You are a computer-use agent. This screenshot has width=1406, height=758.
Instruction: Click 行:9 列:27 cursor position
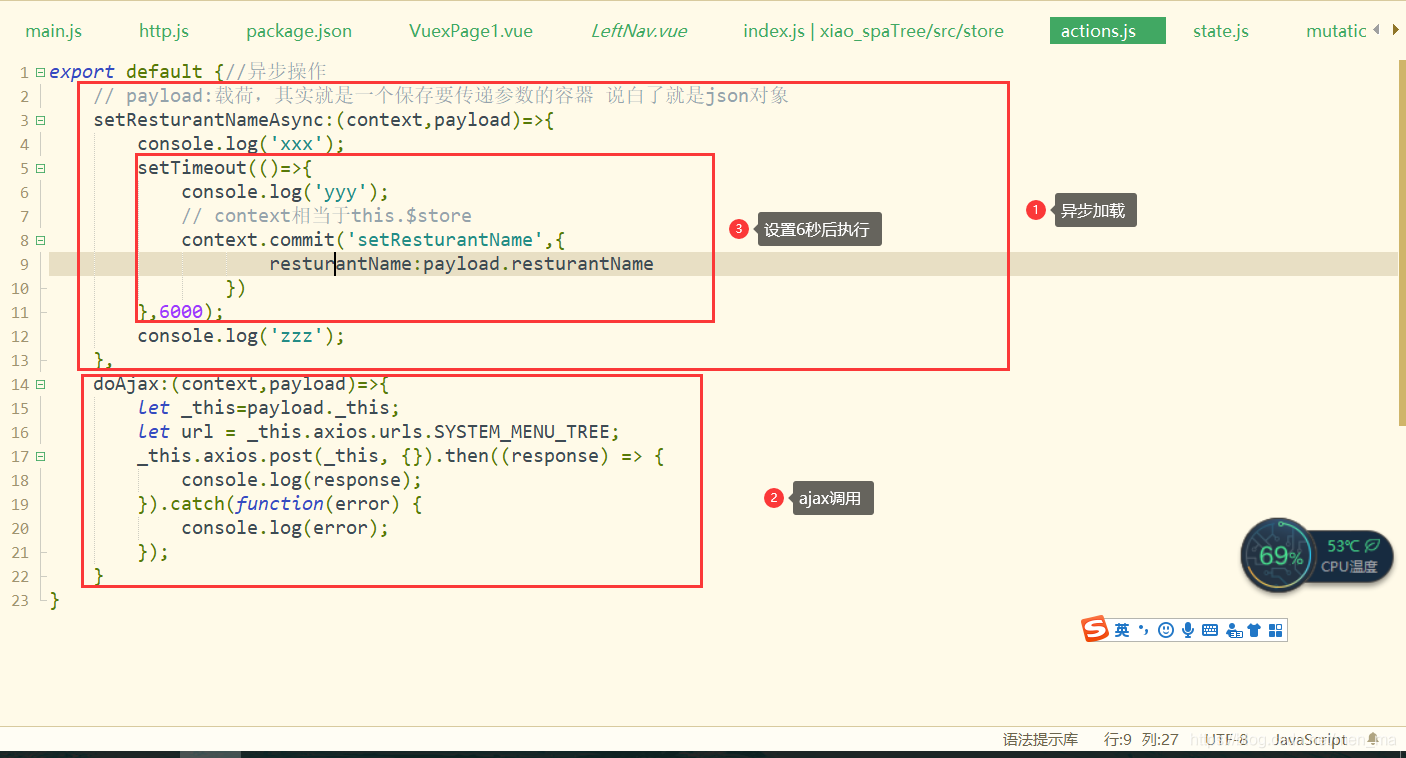(x=1141, y=739)
